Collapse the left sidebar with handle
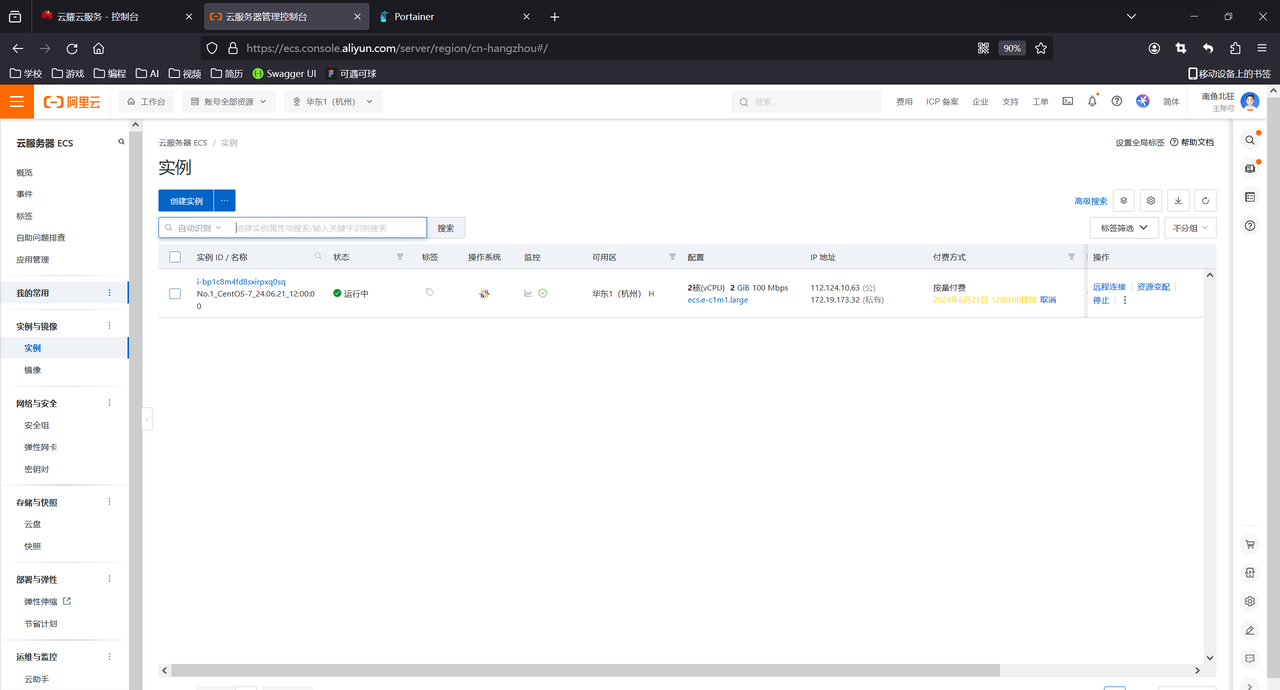Viewport: 1280px width, 690px height. [147, 419]
